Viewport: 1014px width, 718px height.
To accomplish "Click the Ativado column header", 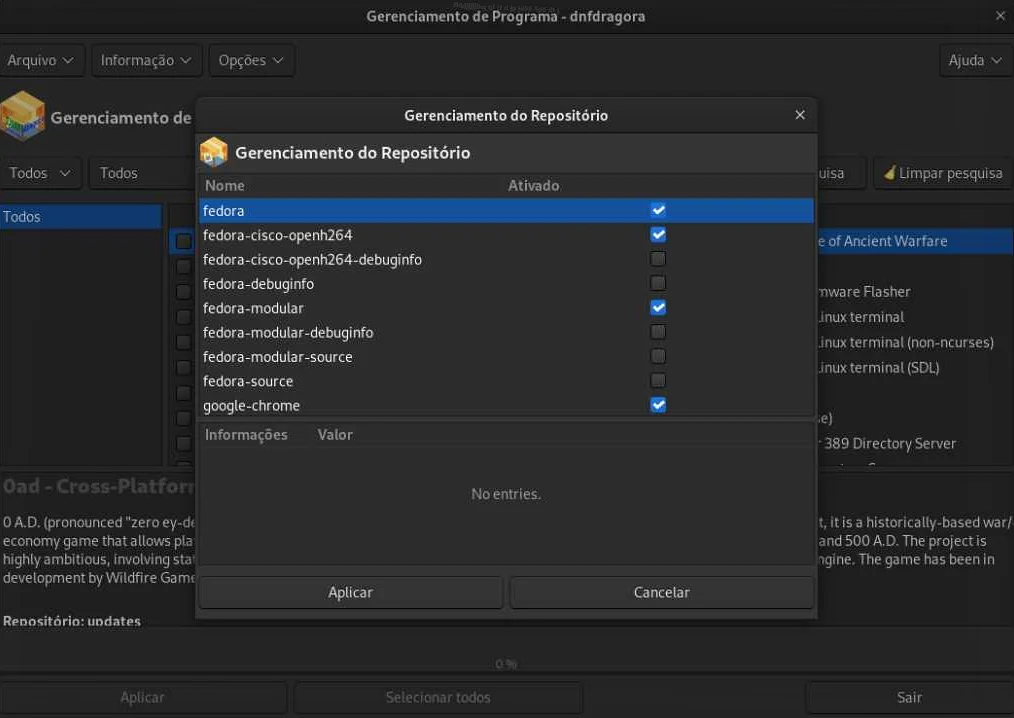I will (534, 186).
